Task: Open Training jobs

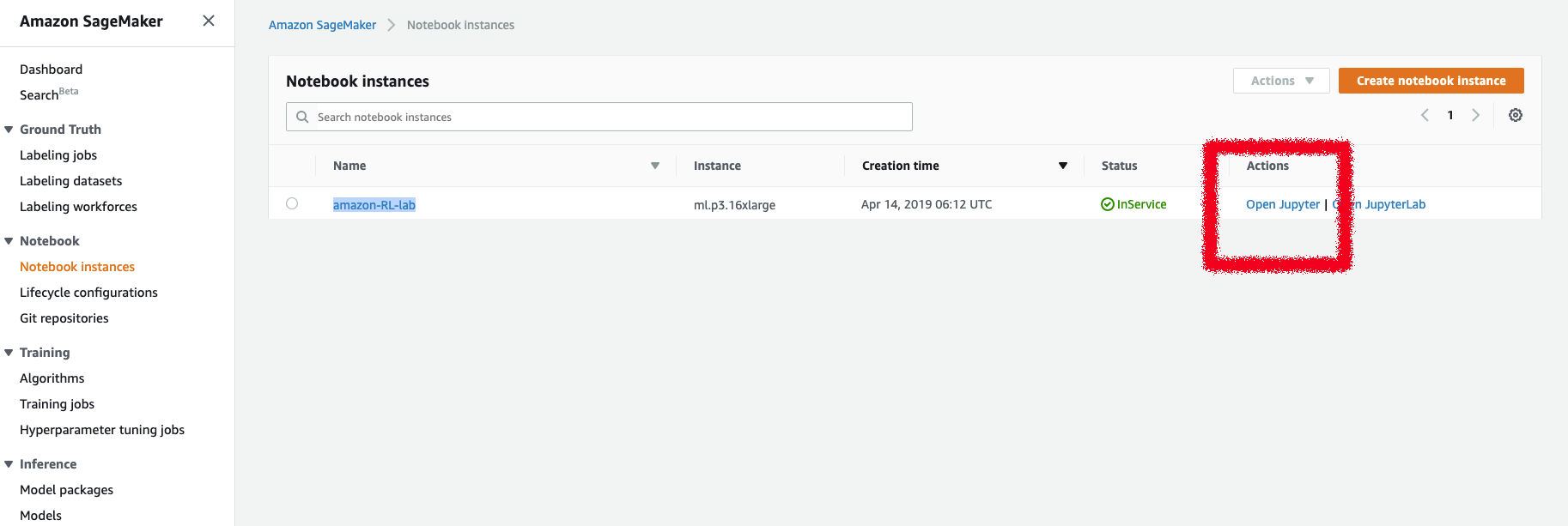Action: [x=58, y=404]
